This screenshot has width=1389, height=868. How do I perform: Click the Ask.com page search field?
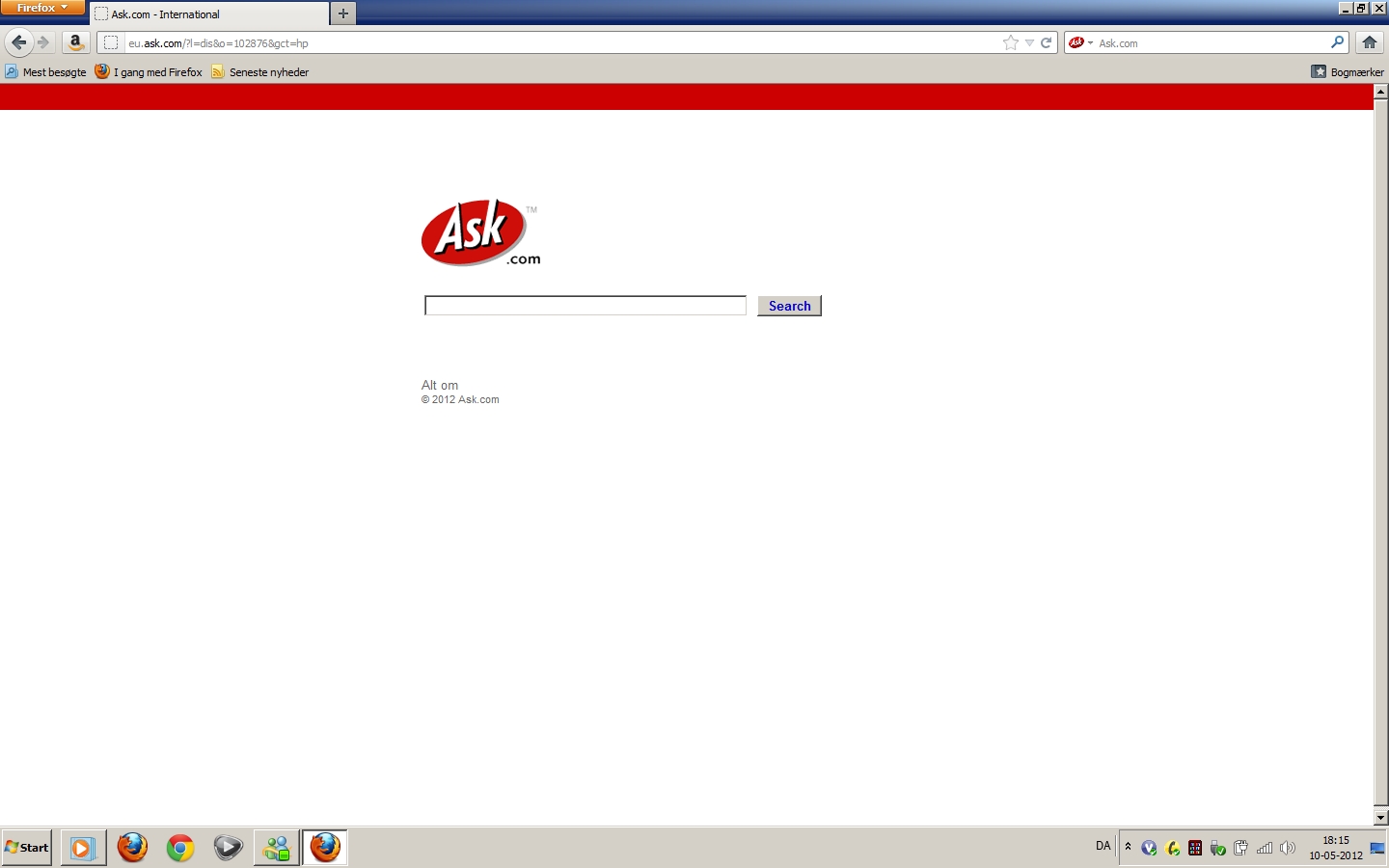pyautogui.click(x=586, y=306)
